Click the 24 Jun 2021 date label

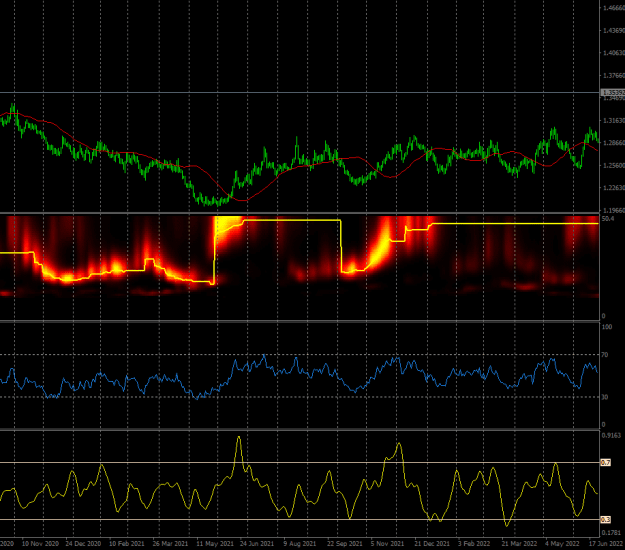[x=257, y=543]
